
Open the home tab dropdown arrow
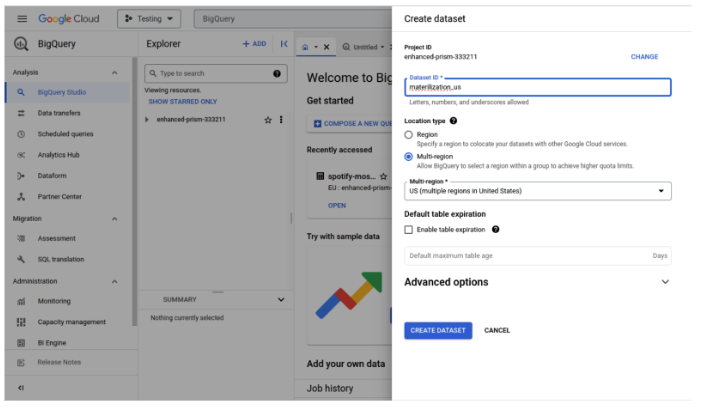(x=316, y=47)
